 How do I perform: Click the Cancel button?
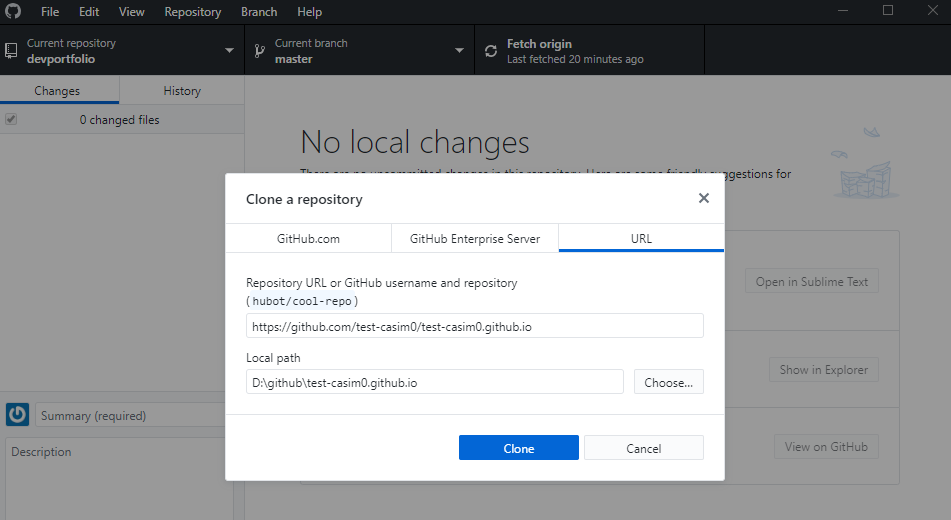(x=644, y=448)
